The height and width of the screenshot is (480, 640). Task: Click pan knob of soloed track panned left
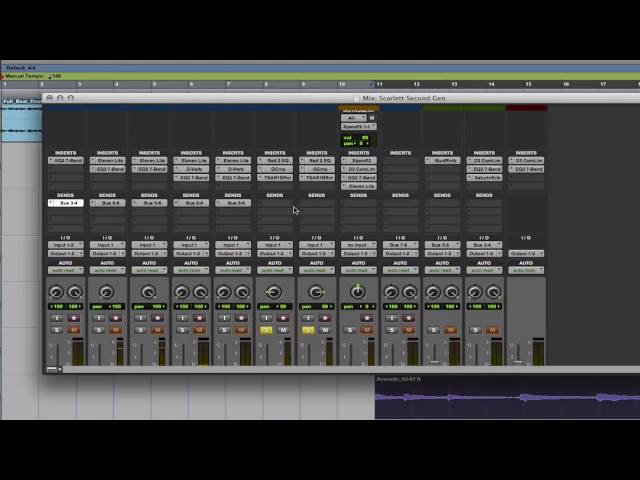pos(274,292)
